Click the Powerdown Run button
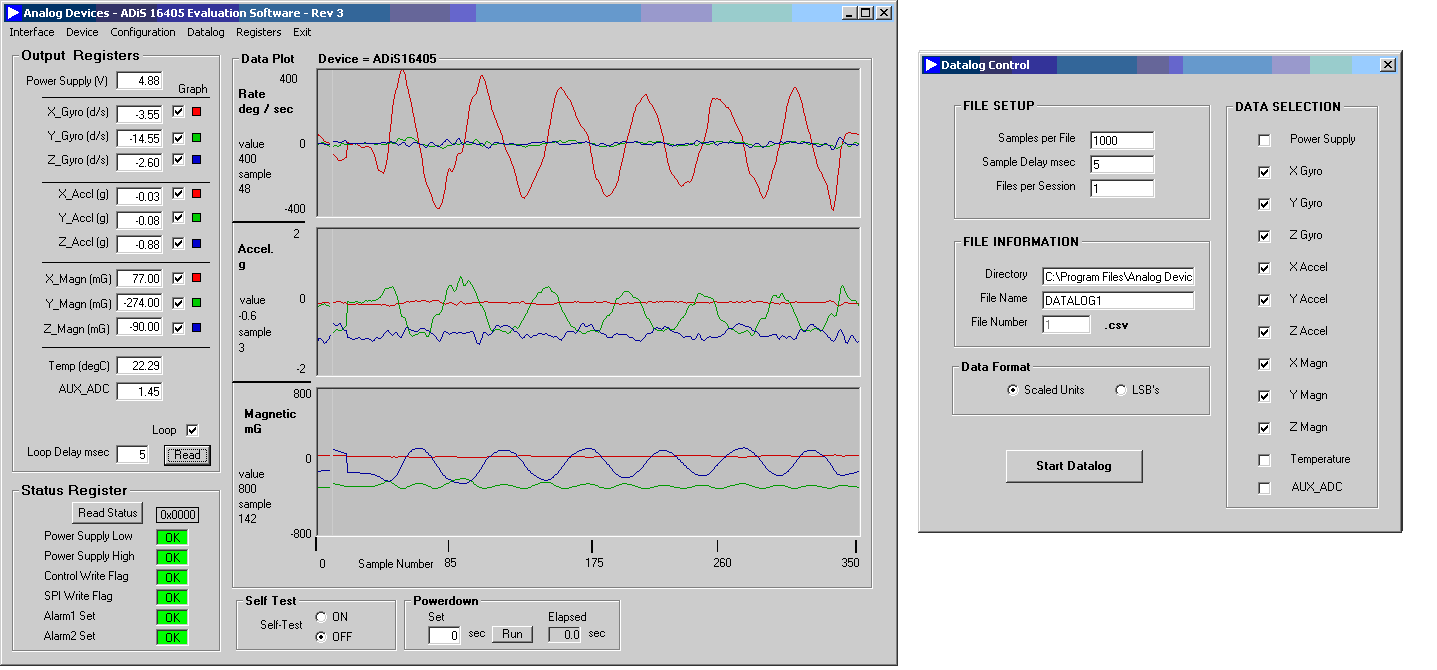1437x670 pixels. (513, 634)
